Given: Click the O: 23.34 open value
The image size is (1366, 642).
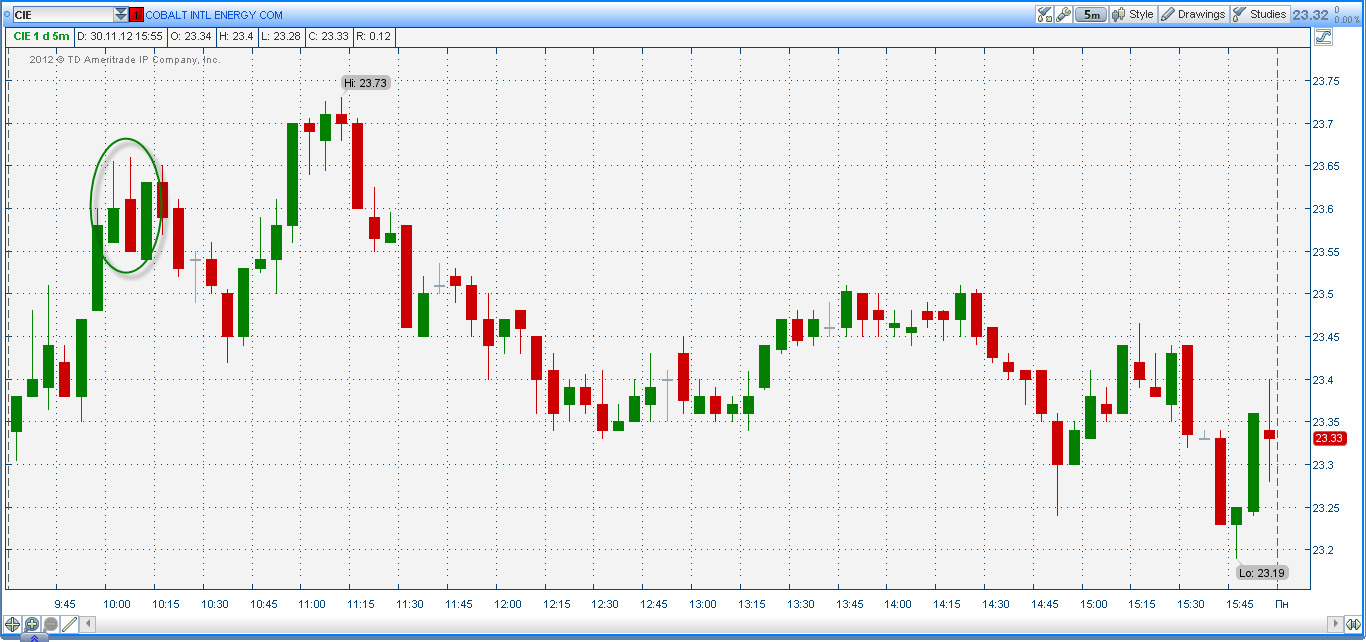Looking at the screenshot, I should pyautogui.click(x=192, y=36).
